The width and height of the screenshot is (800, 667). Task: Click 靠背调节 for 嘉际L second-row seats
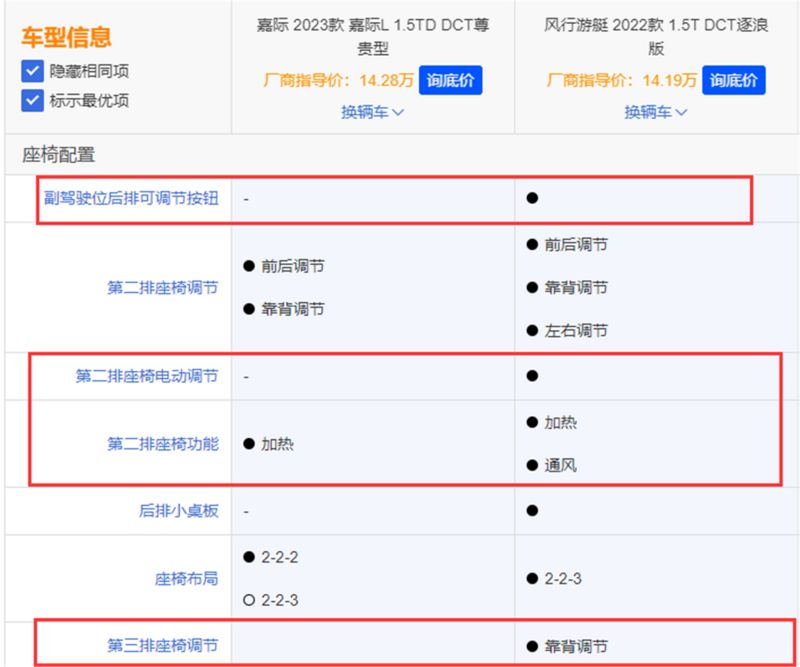coord(292,309)
